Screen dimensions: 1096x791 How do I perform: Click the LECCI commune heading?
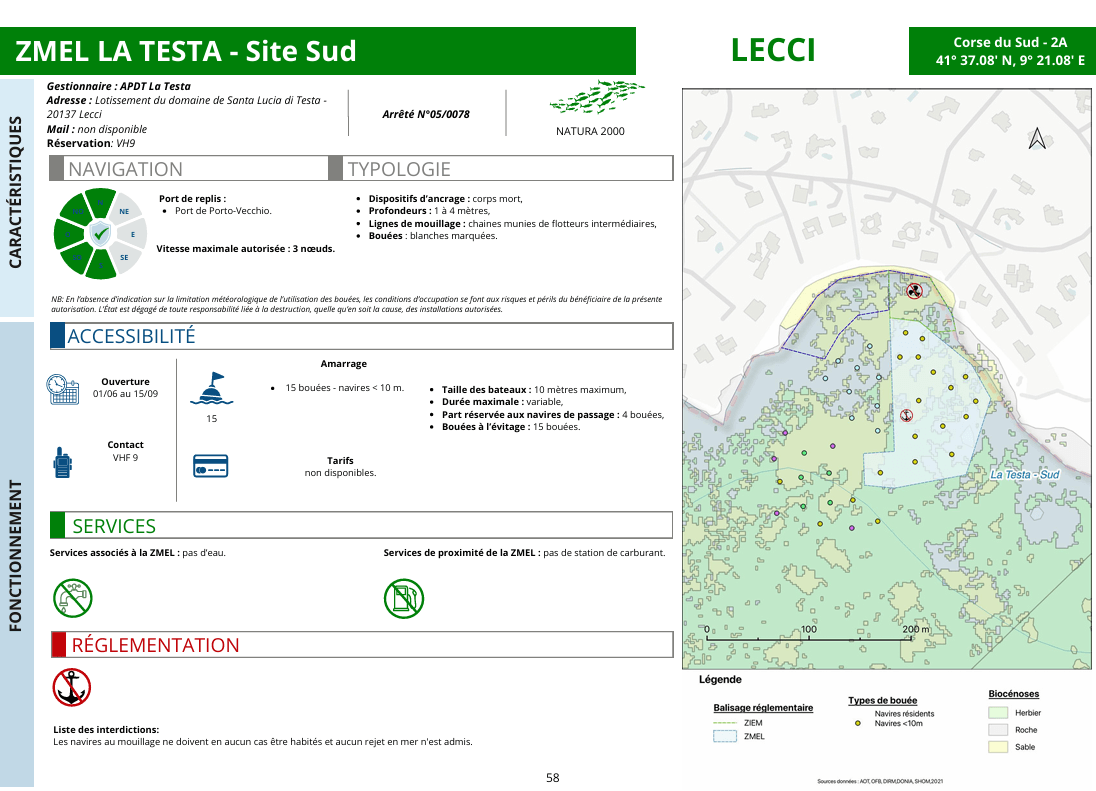coord(773,50)
